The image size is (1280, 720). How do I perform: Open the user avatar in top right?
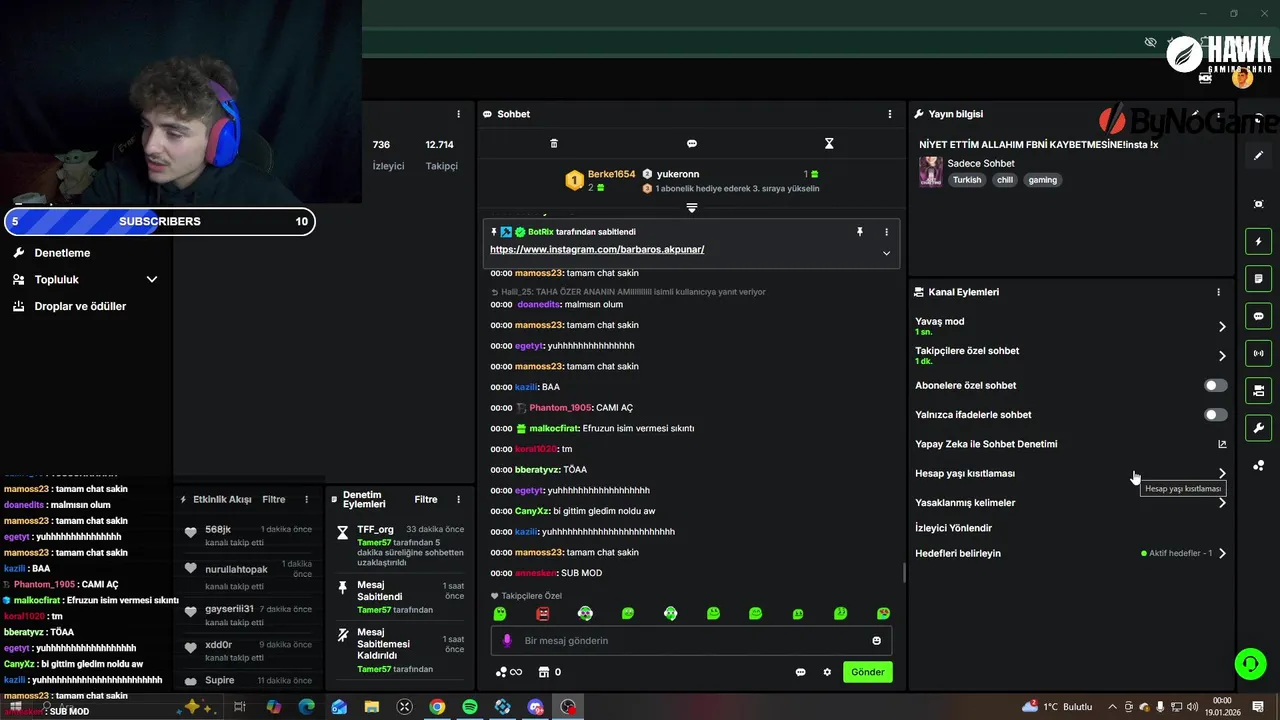1243,78
